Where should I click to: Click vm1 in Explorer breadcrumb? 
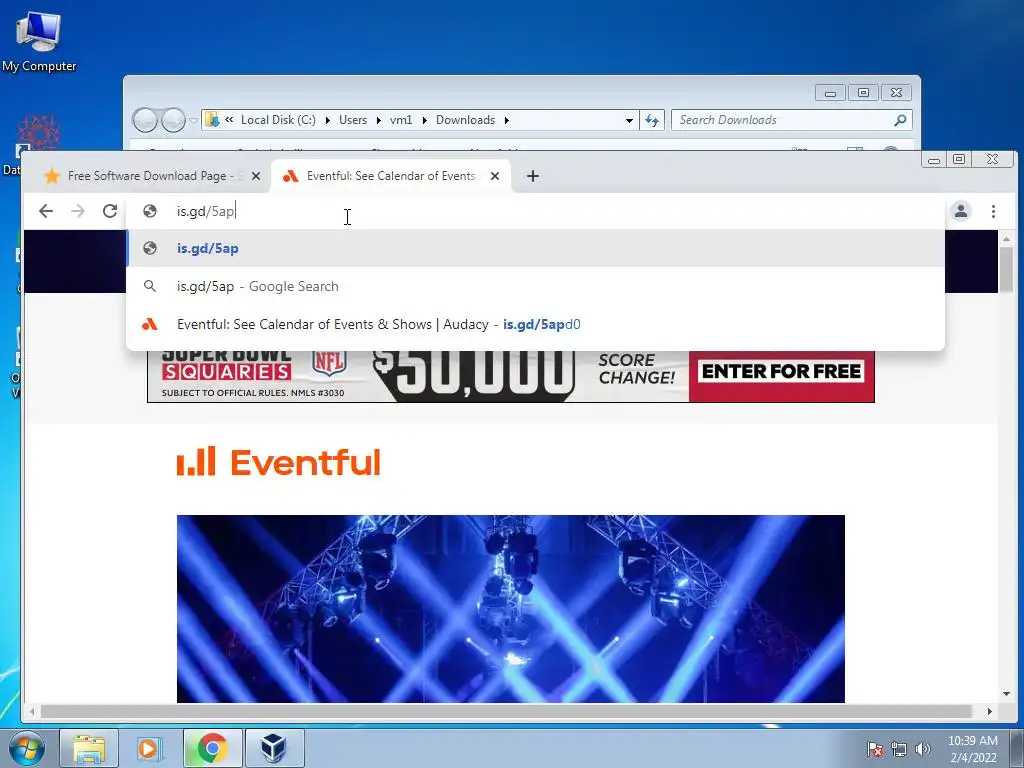pyautogui.click(x=401, y=120)
